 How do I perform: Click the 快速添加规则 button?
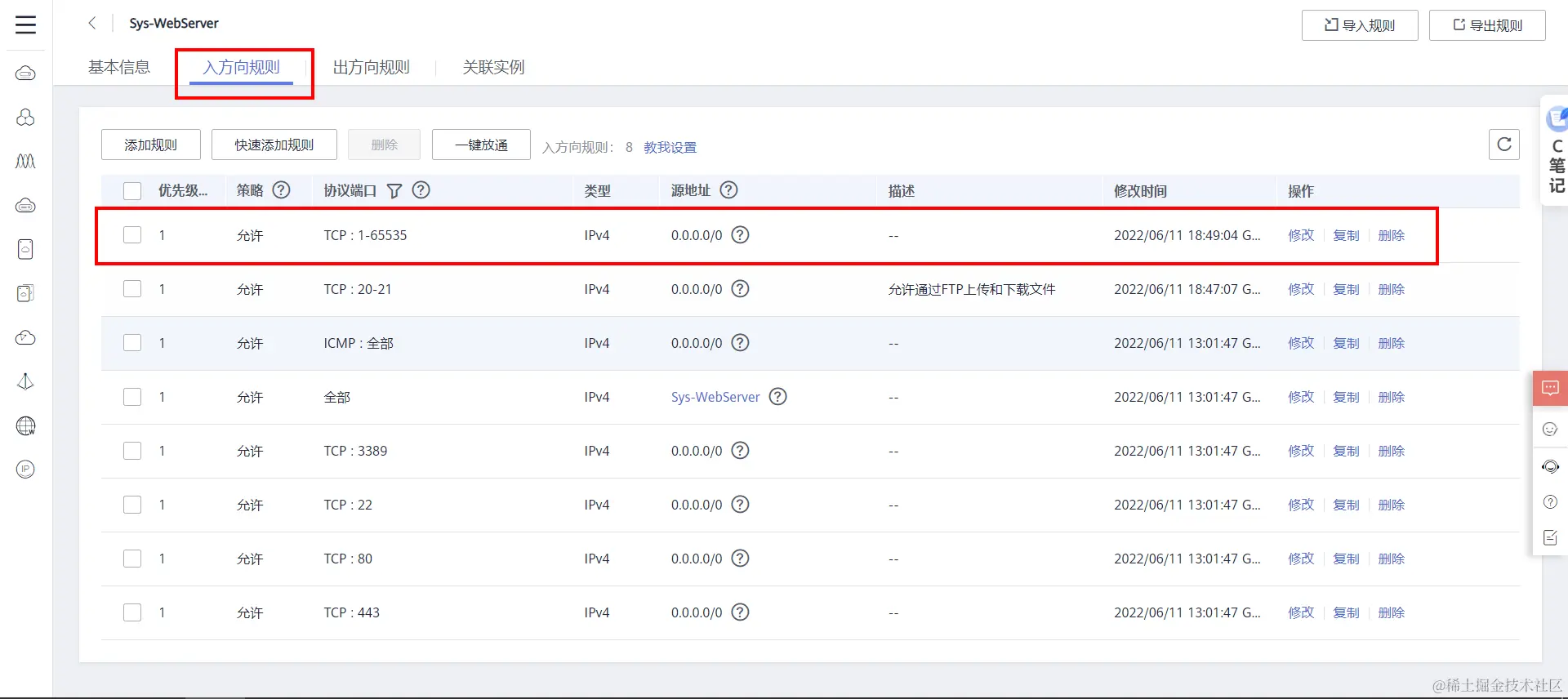[x=274, y=145]
